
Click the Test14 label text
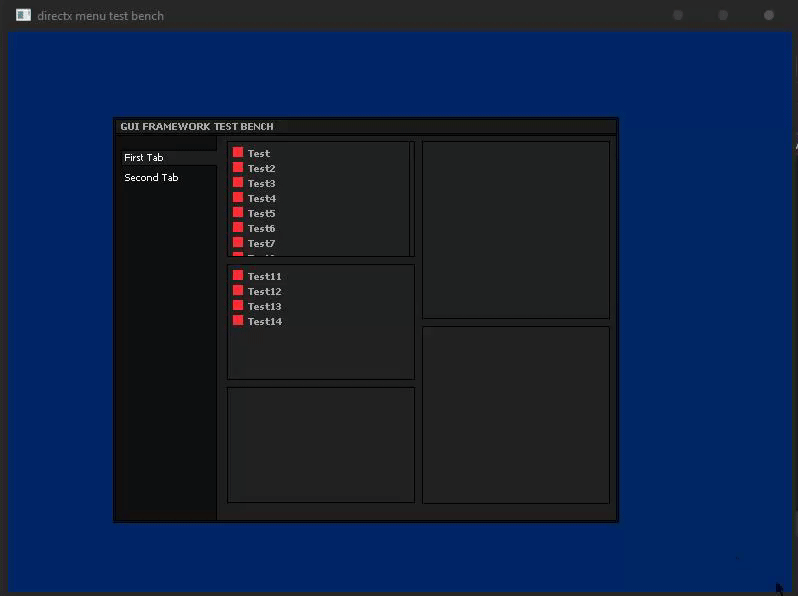tap(265, 322)
